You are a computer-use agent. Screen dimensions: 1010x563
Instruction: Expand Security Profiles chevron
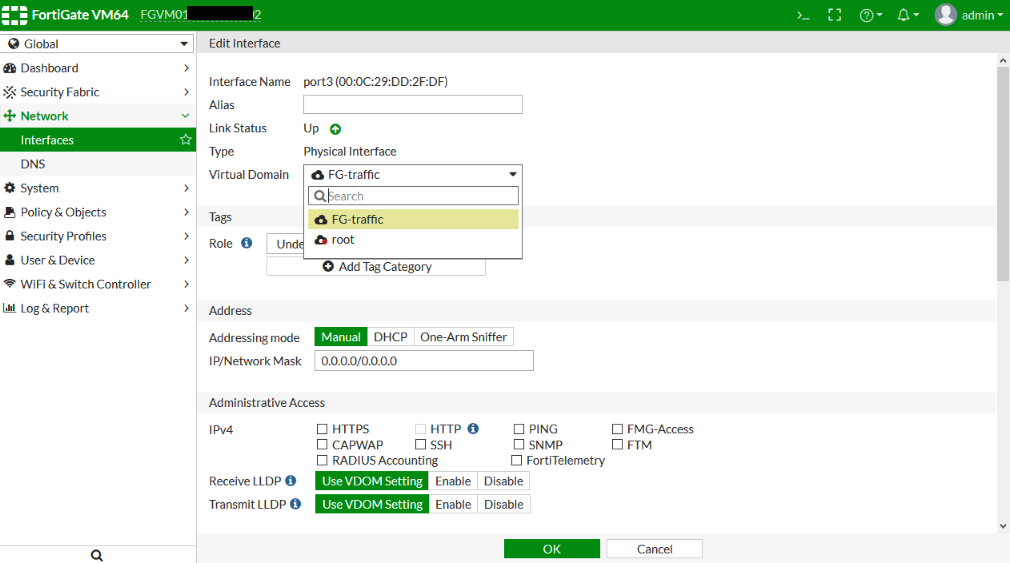[x=186, y=236]
